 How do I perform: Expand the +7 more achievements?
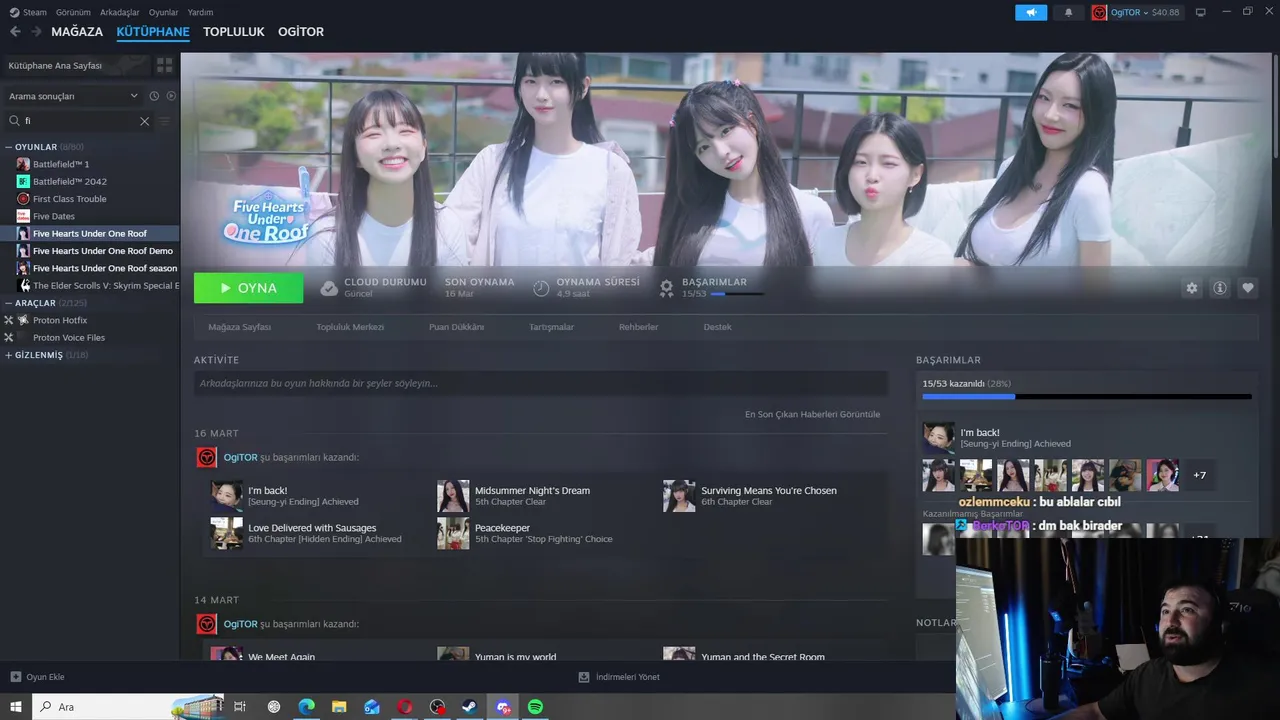(x=1200, y=475)
